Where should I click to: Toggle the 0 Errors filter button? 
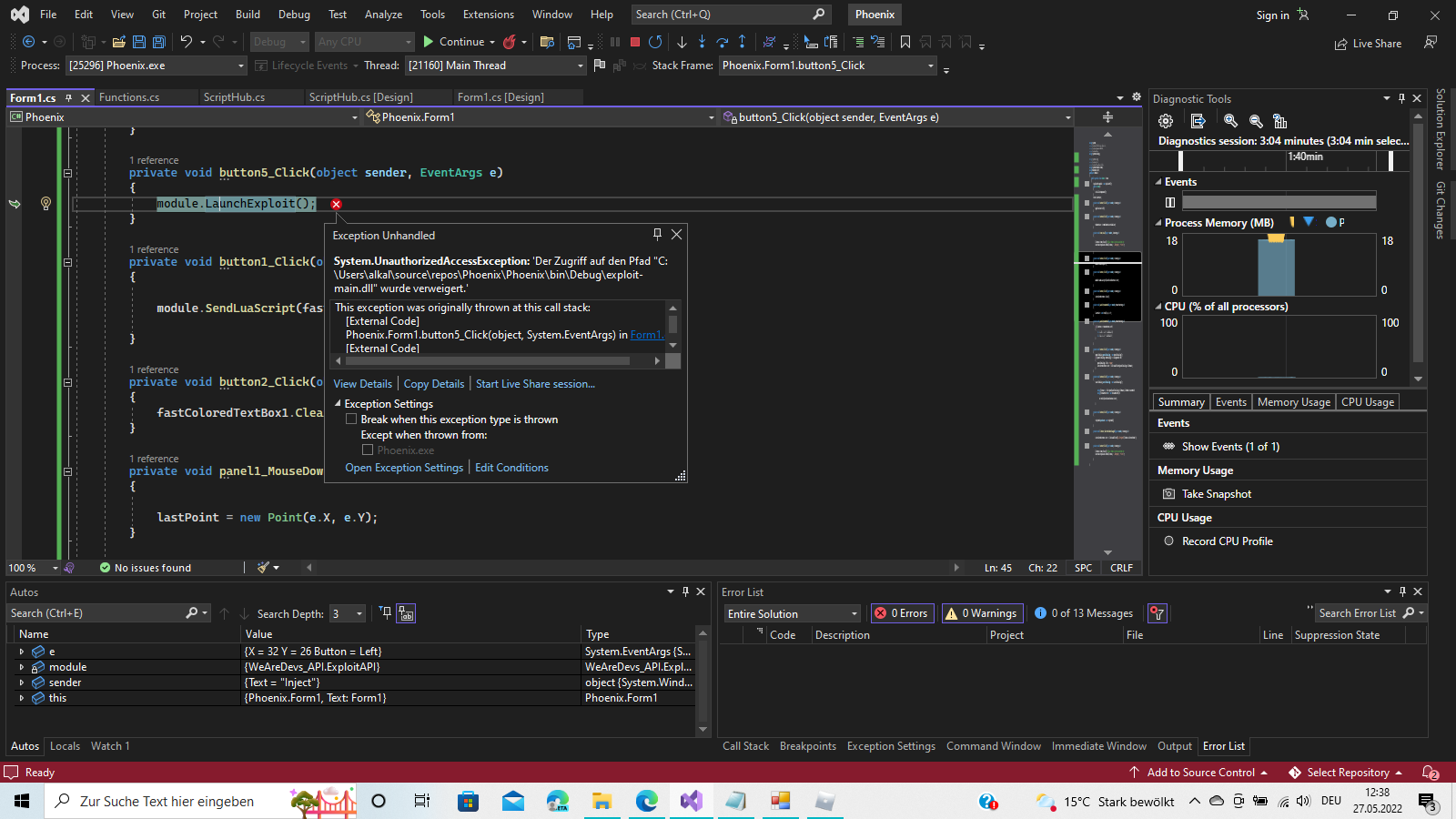pyautogui.click(x=902, y=613)
